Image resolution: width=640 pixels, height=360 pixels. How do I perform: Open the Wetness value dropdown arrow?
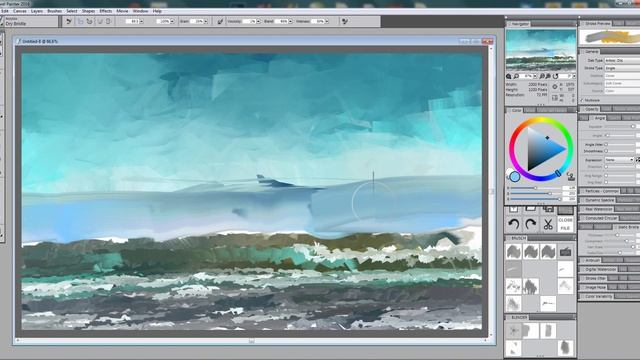(327, 21)
